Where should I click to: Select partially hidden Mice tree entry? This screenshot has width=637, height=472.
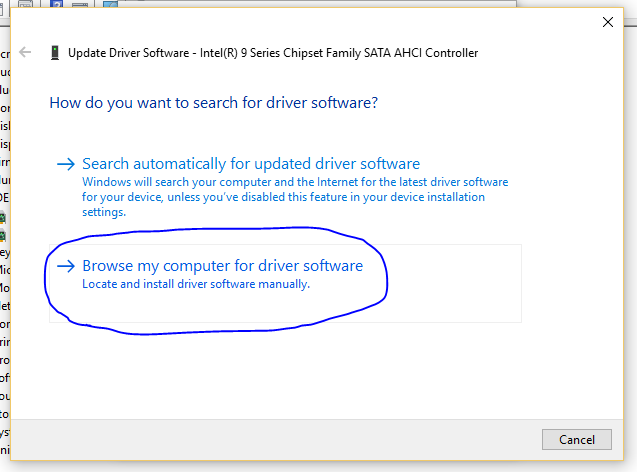click(x=5, y=271)
